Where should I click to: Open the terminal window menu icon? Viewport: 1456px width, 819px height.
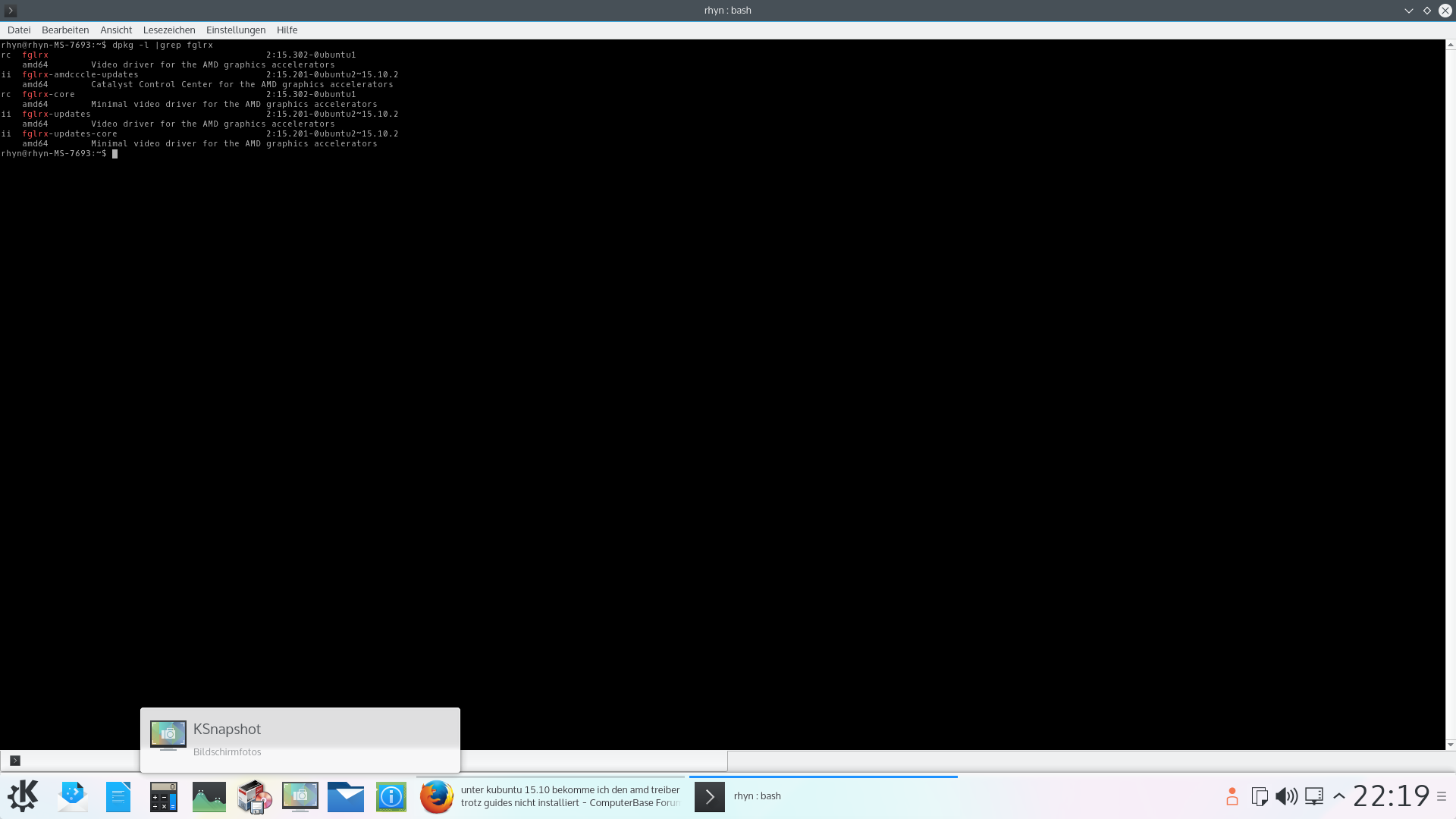tap(11, 11)
